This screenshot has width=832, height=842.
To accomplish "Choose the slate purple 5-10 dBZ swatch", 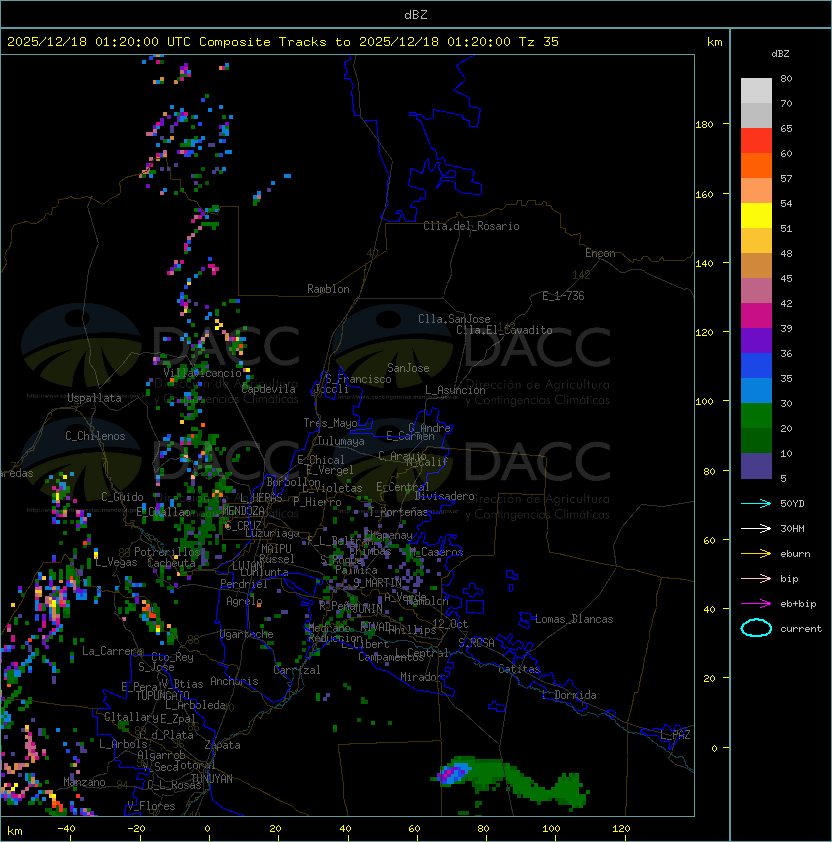I will coord(756,466).
